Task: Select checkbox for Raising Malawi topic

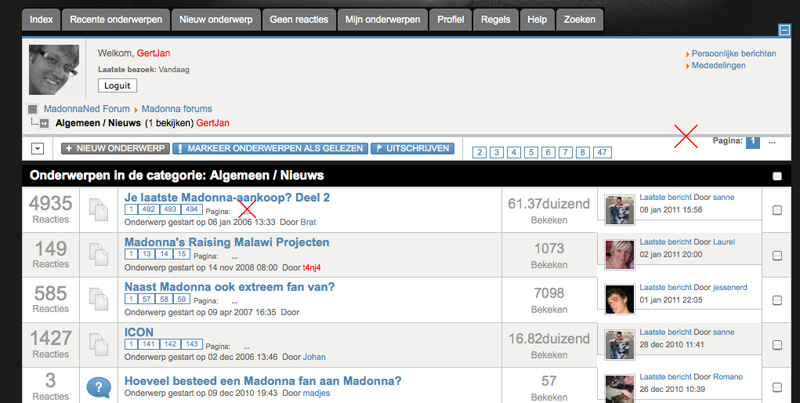Action: [777, 255]
